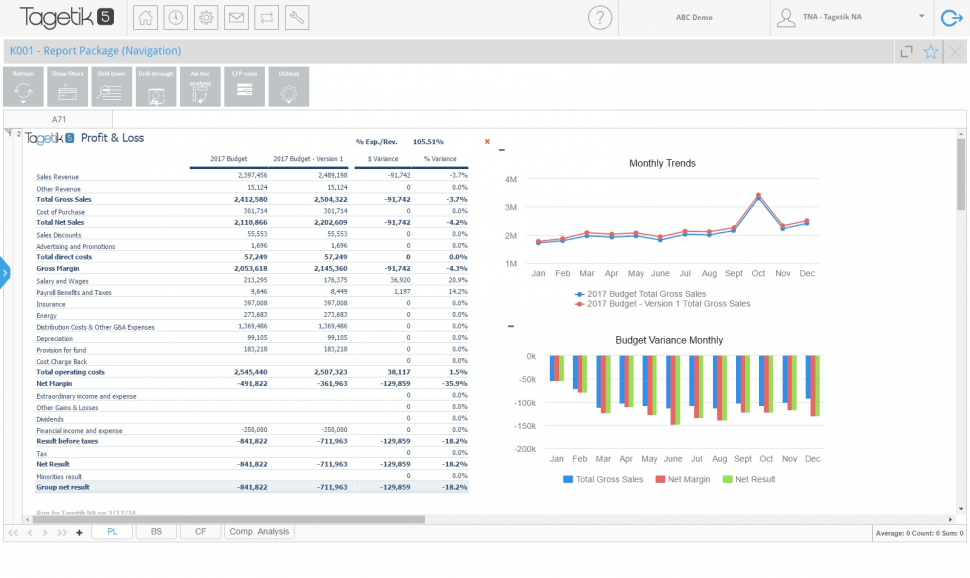Switch to the PL sheet tab
This screenshot has width=970, height=578.
[112, 532]
